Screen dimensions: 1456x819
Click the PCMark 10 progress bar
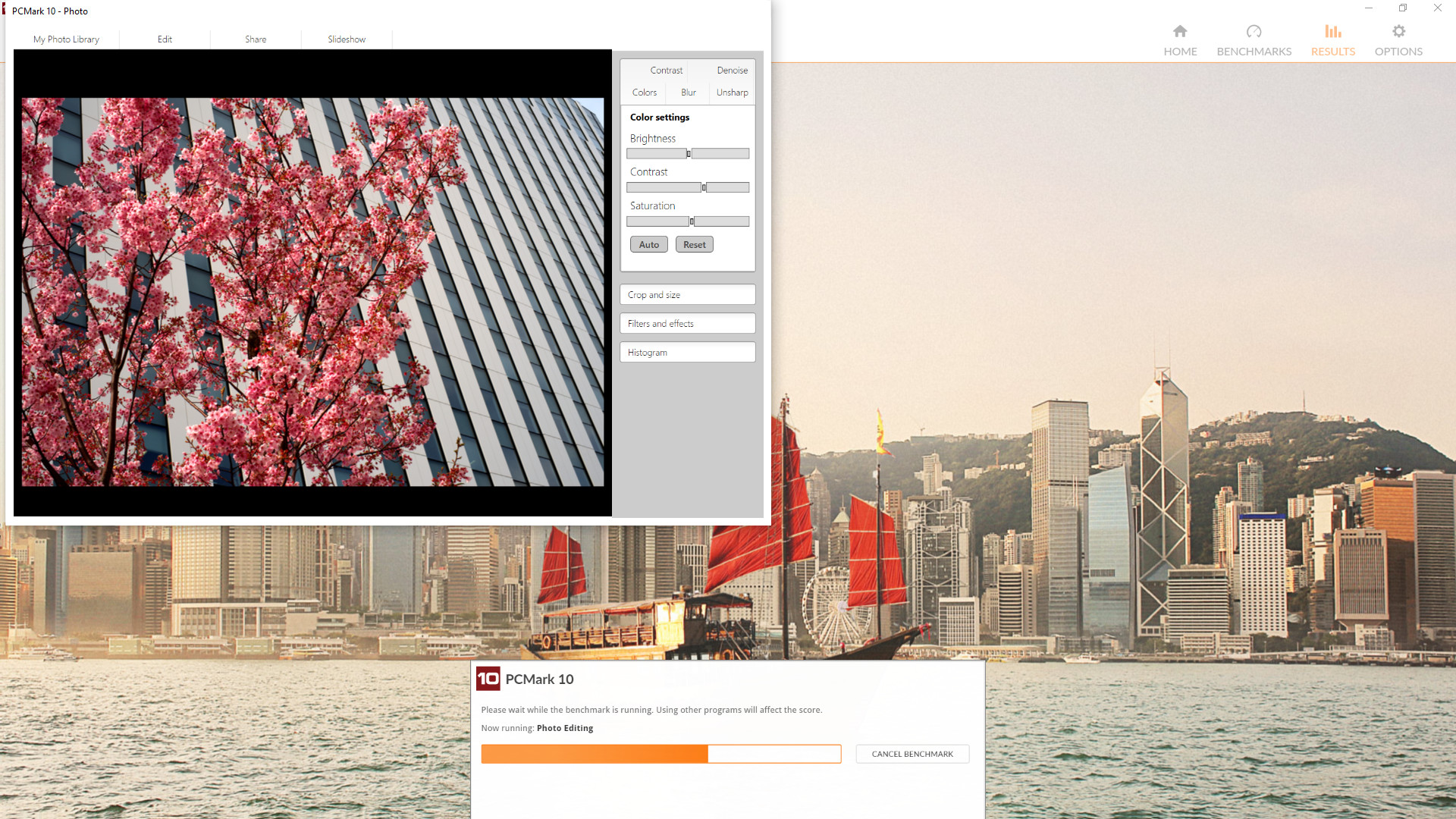[660, 753]
